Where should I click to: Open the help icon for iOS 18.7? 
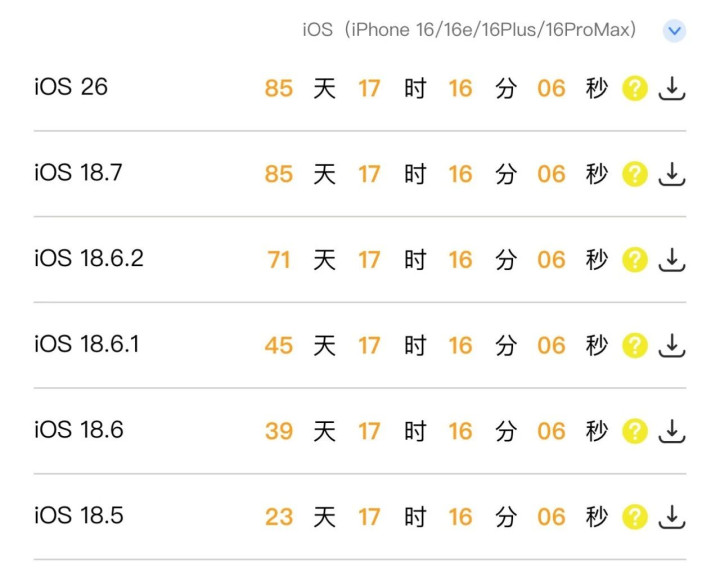635,174
